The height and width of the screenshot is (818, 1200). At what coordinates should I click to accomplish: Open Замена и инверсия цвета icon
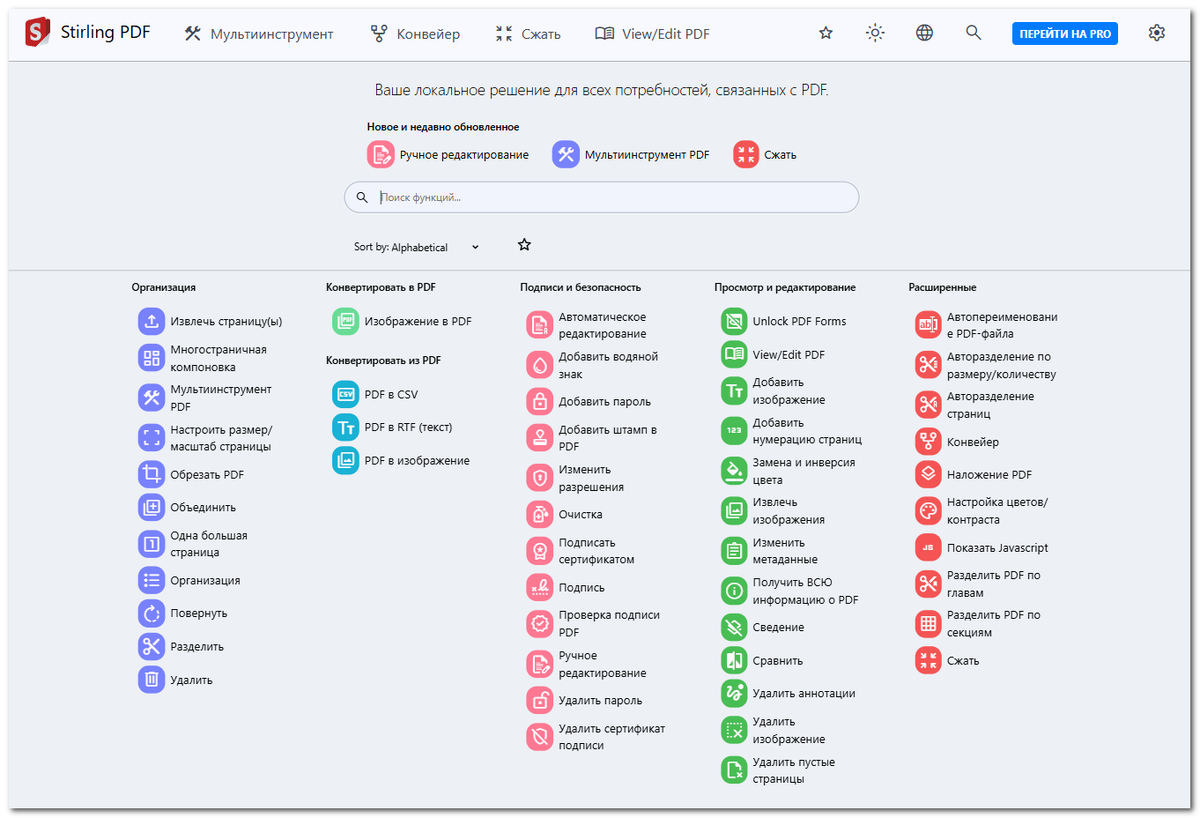pyautogui.click(x=734, y=471)
